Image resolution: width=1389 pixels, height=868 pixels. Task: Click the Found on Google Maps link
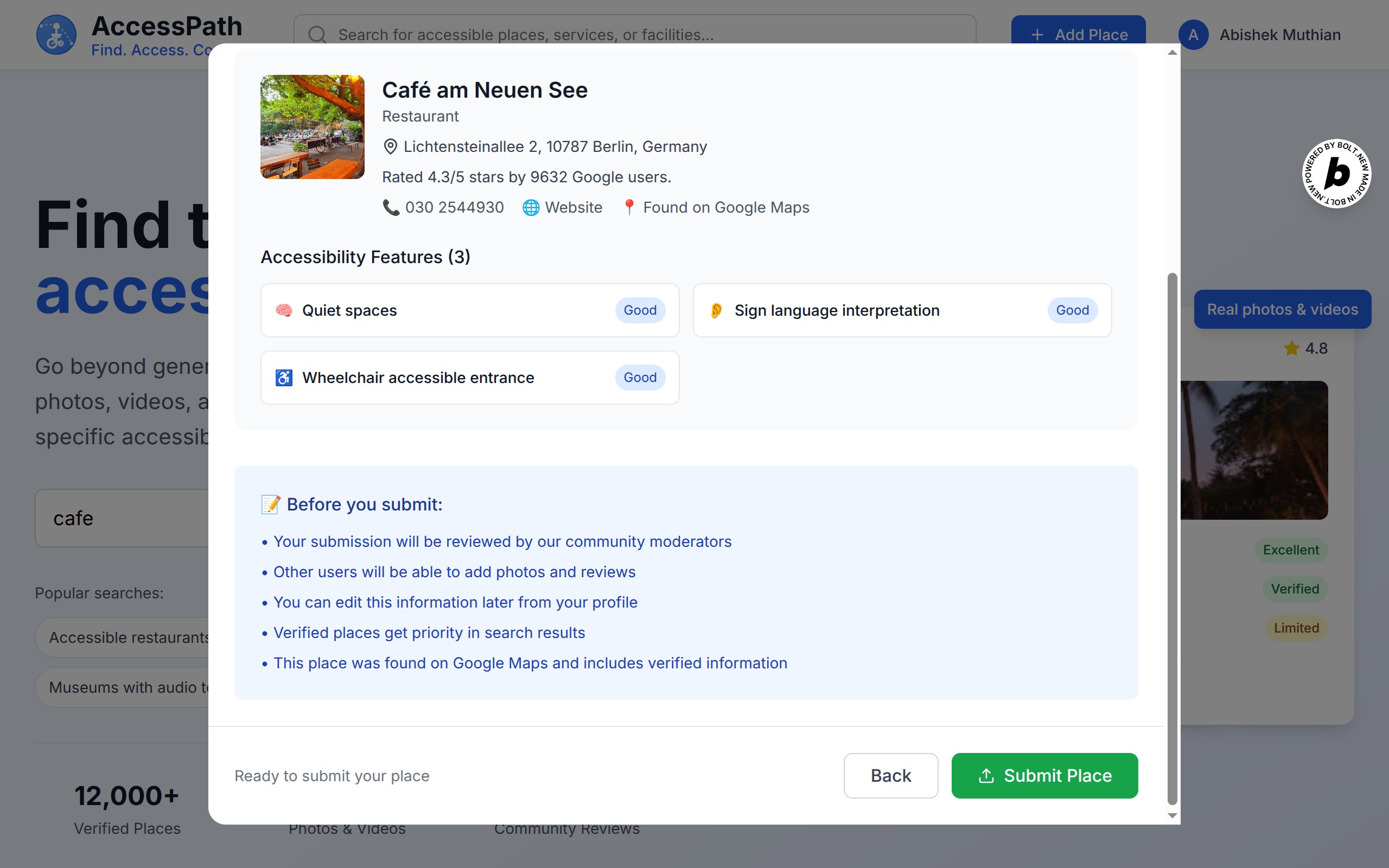tap(725, 207)
